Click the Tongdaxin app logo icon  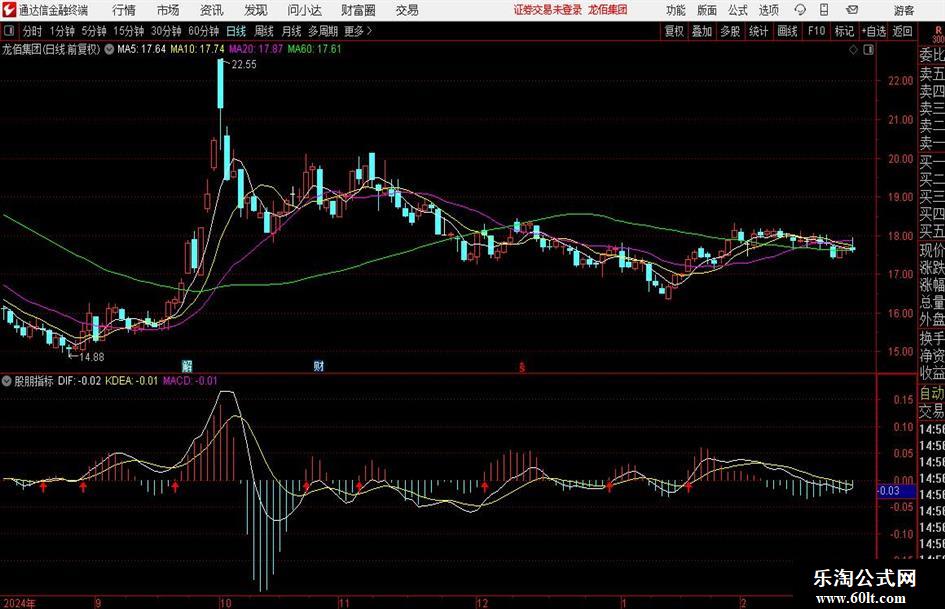pos(9,10)
